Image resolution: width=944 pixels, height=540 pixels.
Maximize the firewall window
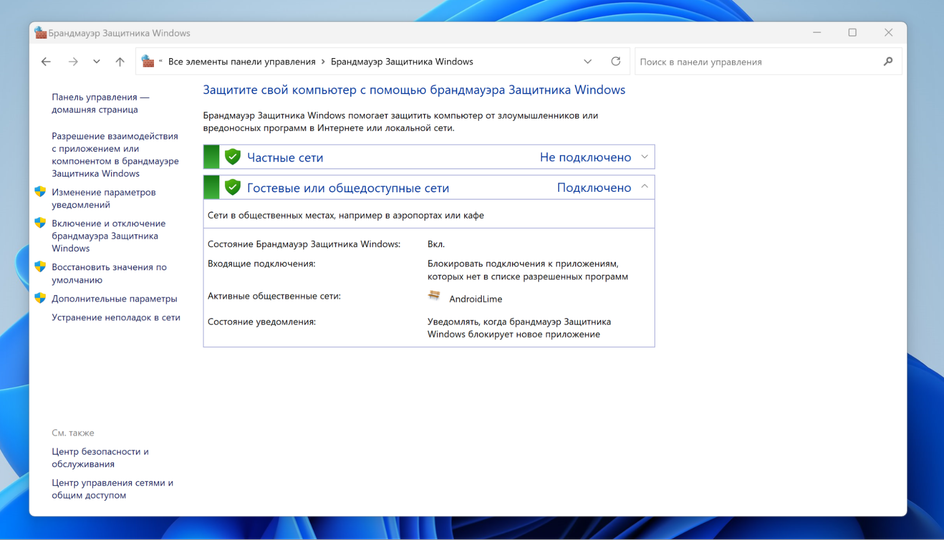[x=852, y=33]
